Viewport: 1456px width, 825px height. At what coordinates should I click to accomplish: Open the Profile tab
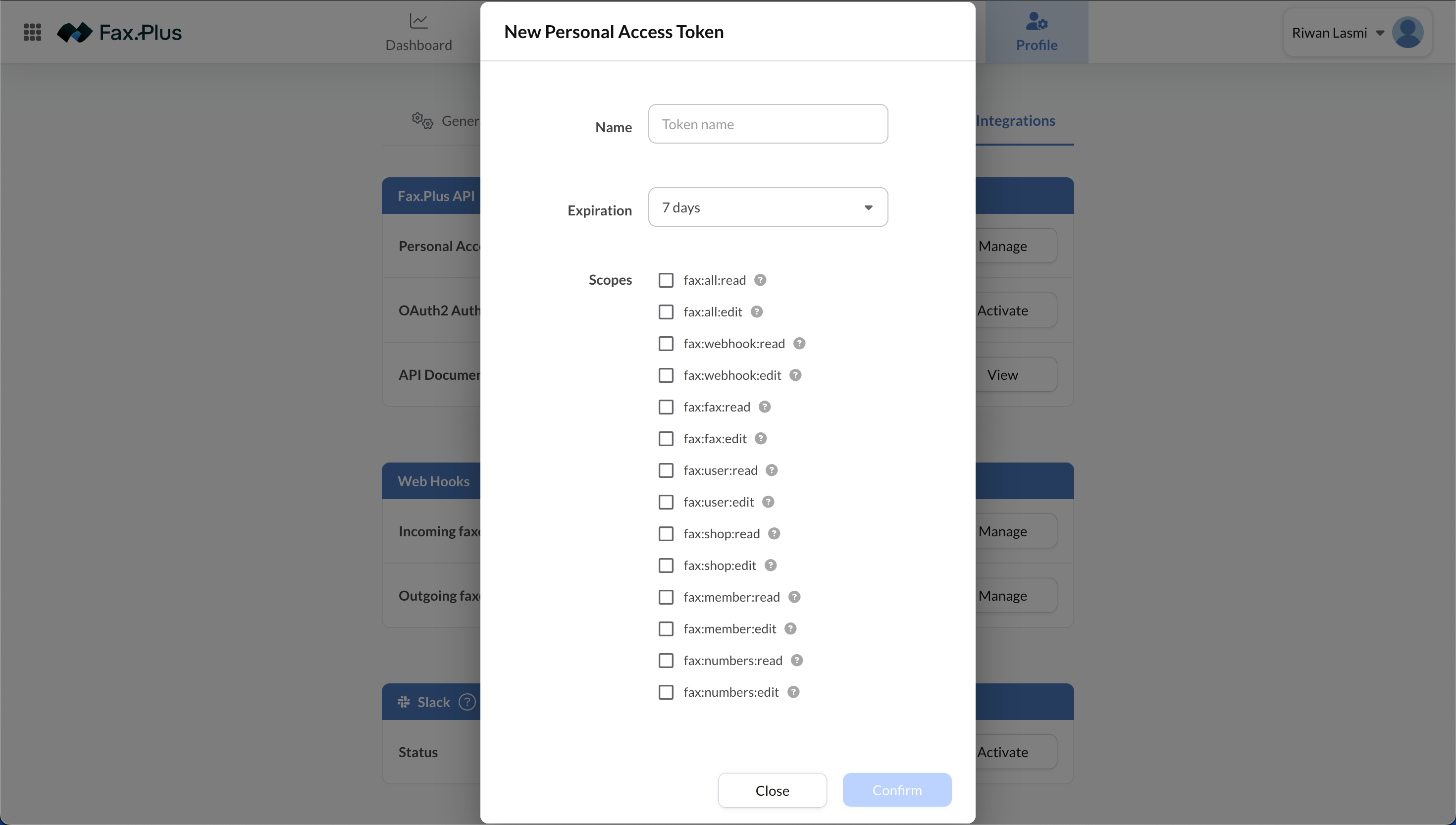[1036, 32]
